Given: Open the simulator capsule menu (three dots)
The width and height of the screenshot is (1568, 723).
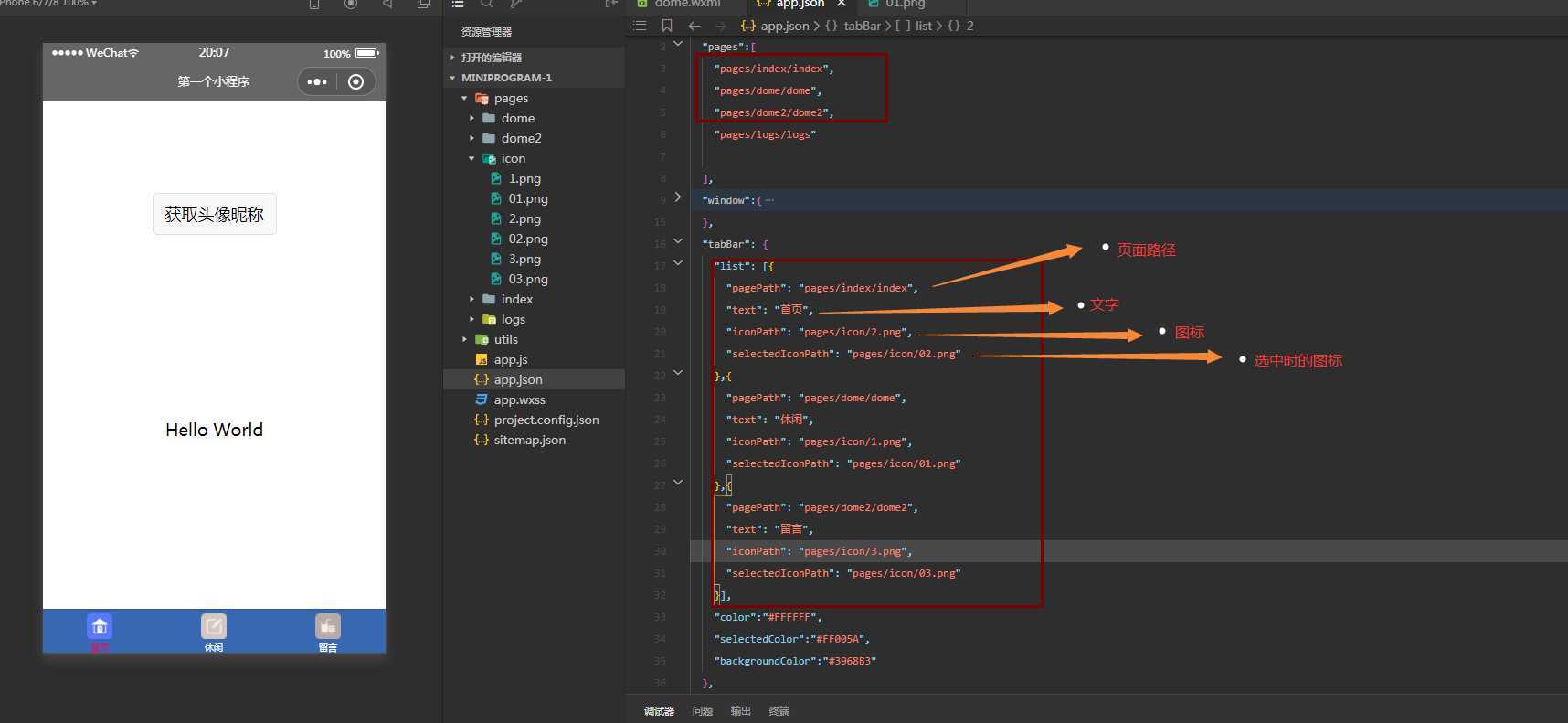Looking at the screenshot, I should (x=317, y=81).
